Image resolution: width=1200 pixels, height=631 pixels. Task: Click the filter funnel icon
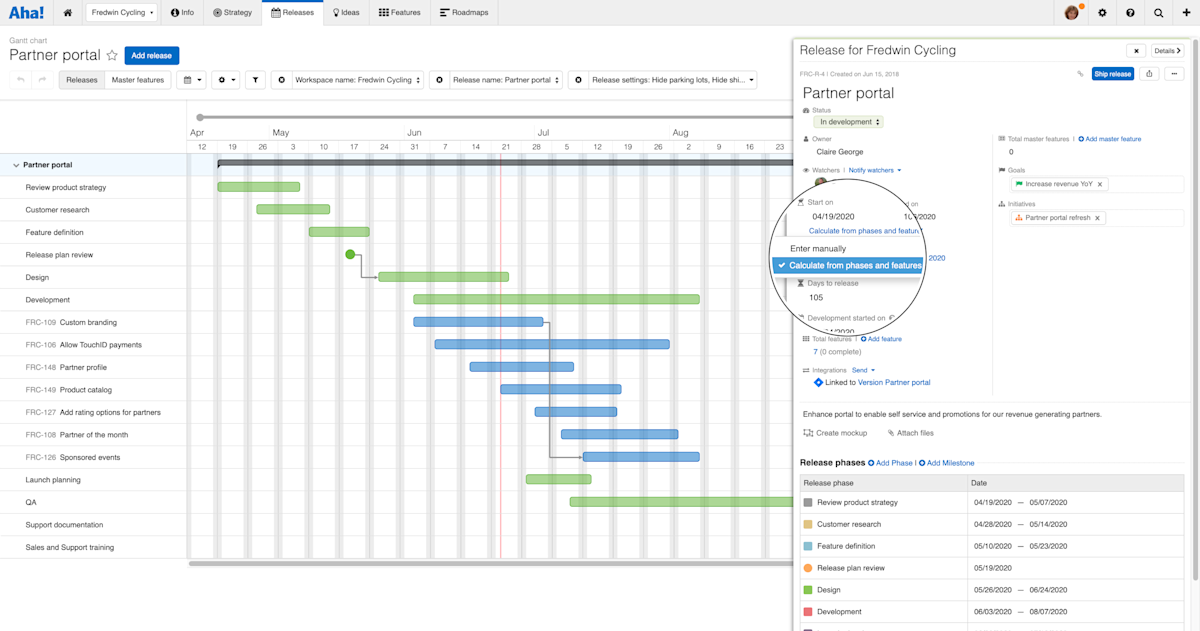click(x=255, y=80)
